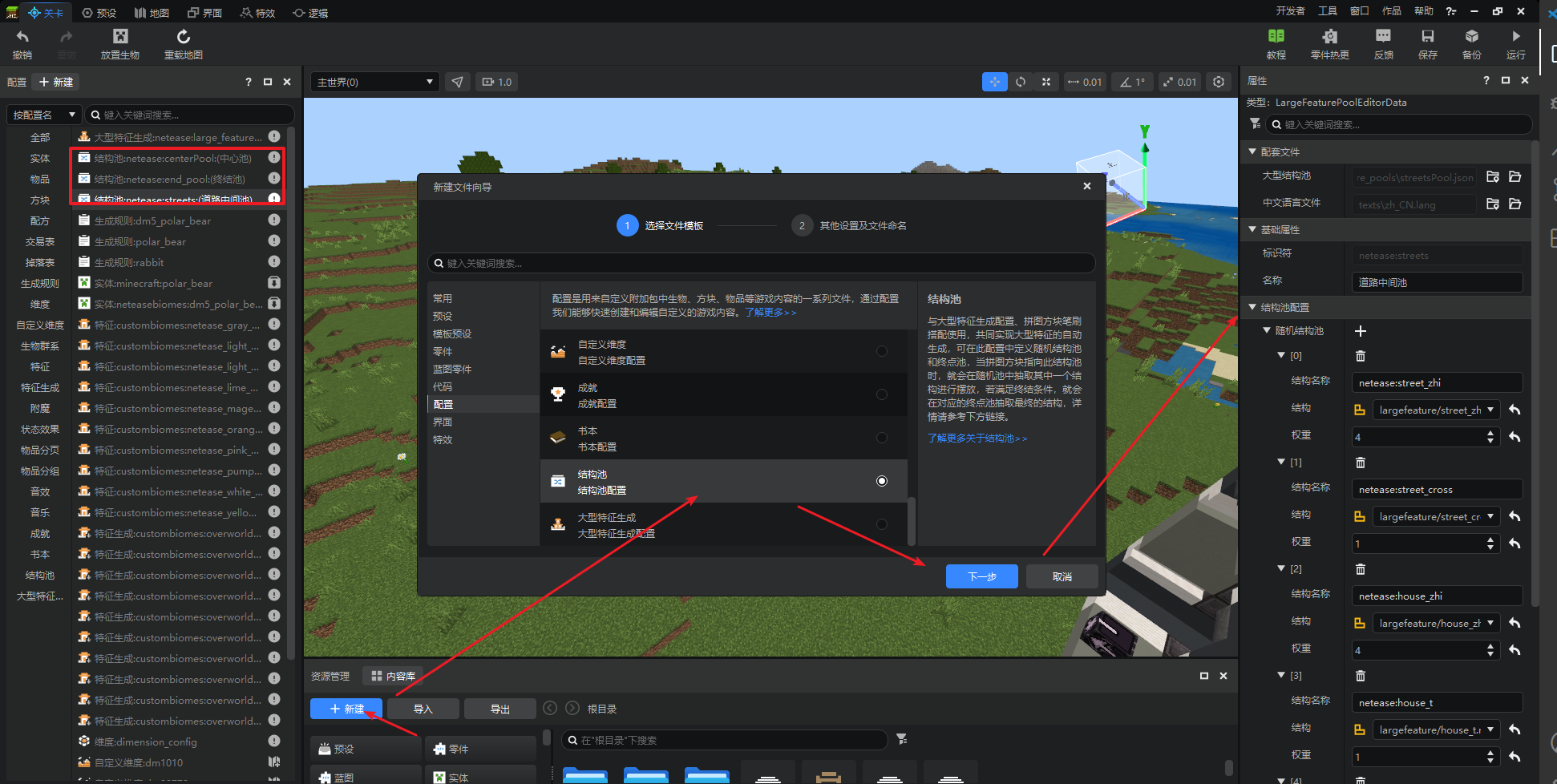Reset the street_zhi structure field with revert arrow
The width and height of the screenshot is (1557, 784).
point(1515,410)
